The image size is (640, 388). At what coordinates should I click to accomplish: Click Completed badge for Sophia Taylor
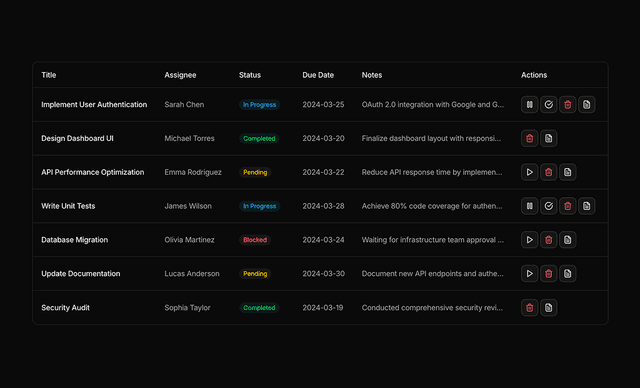tap(259, 308)
